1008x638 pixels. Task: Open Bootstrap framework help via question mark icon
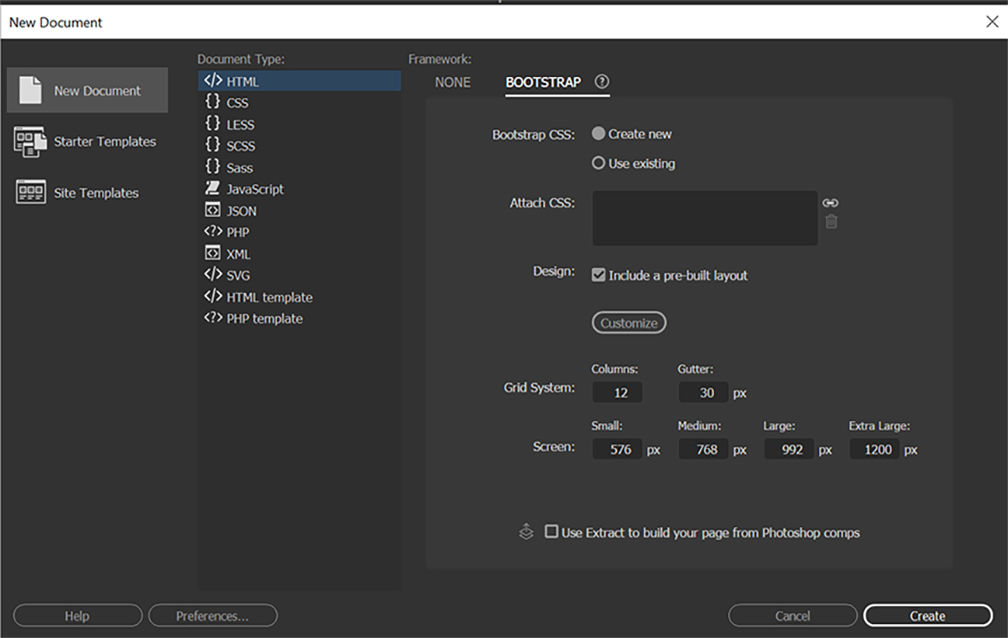pyautogui.click(x=601, y=82)
